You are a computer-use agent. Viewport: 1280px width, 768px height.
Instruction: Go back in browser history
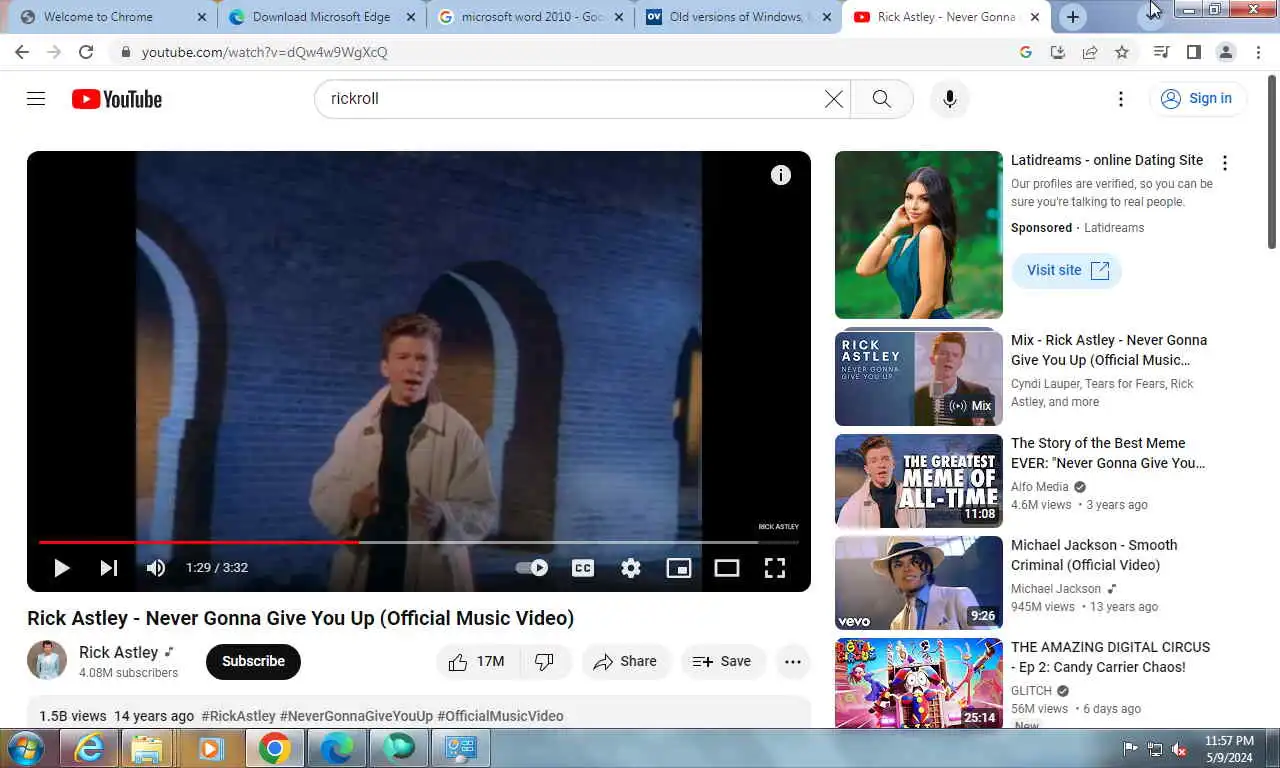pyautogui.click(x=22, y=52)
